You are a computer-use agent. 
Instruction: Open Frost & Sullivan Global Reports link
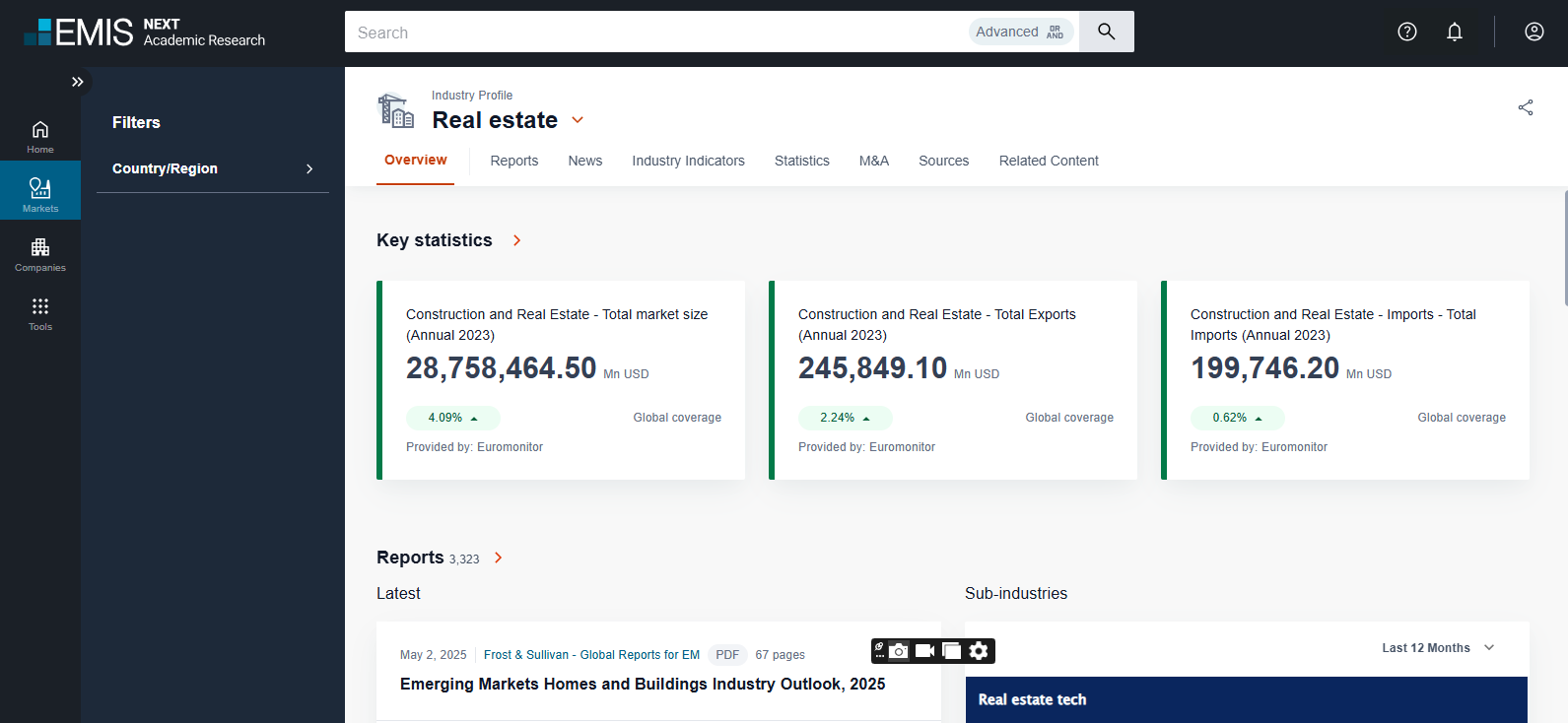click(591, 655)
